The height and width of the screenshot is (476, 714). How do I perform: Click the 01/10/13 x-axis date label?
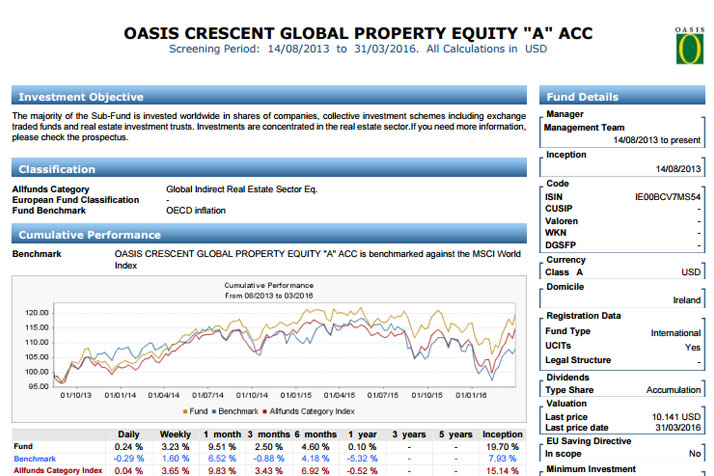[x=76, y=395]
